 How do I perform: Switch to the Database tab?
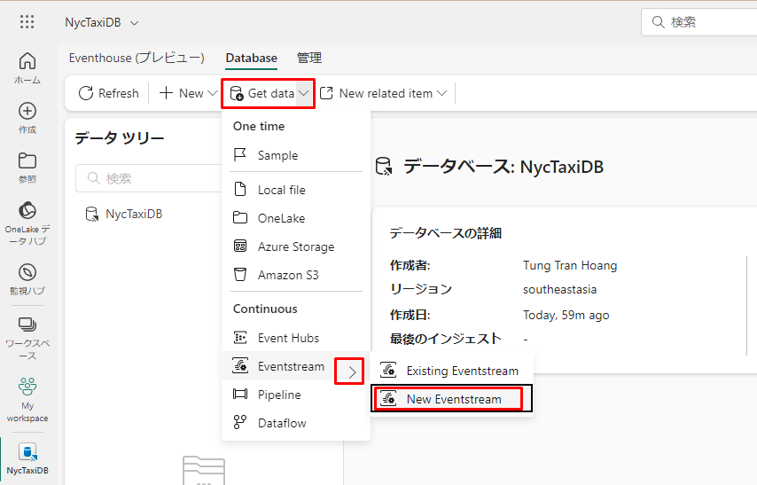point(251,58)
